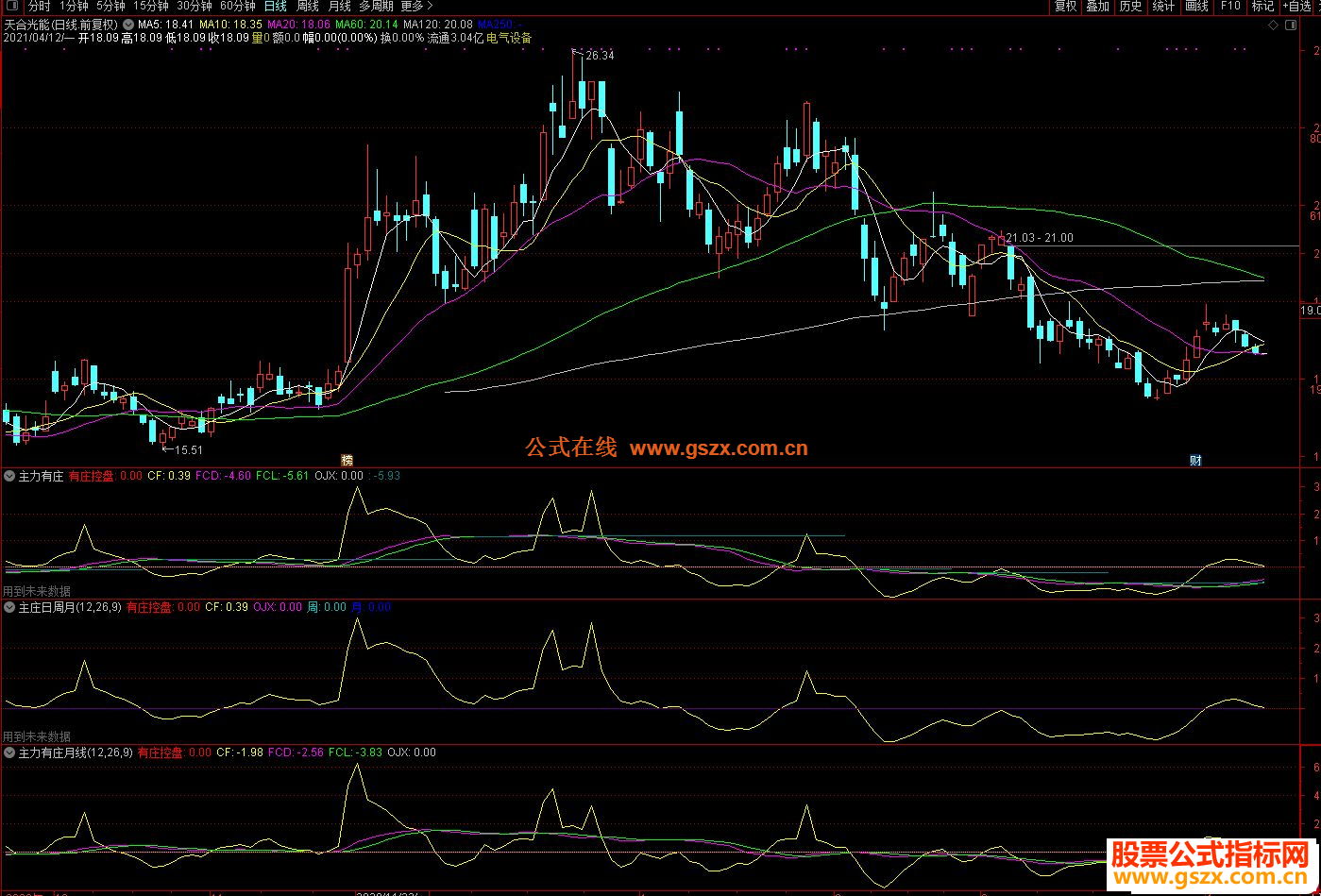
Task: Expand the 主力有庄 indicator dropdown arrow
Action: 9,476
